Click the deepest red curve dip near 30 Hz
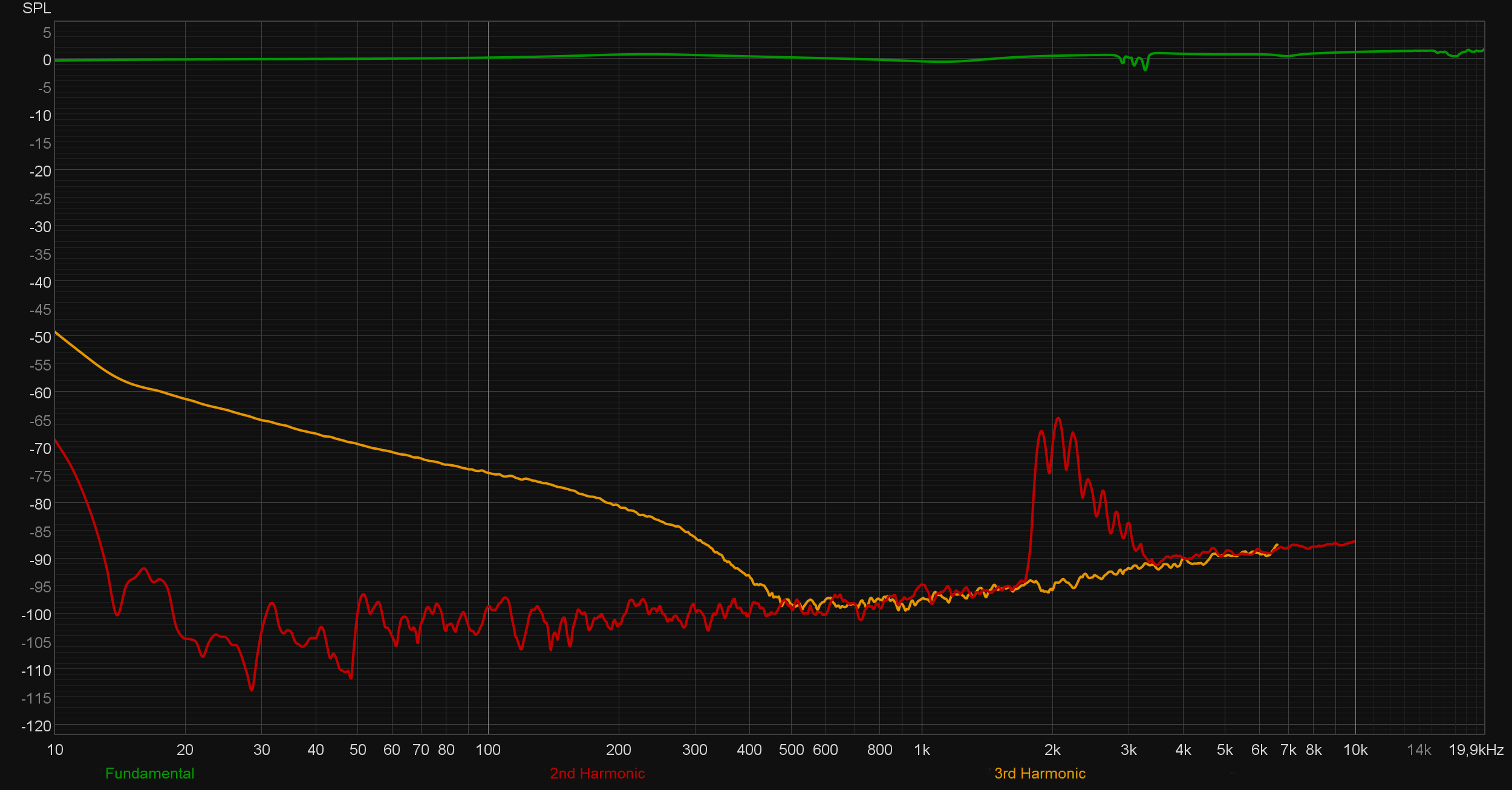 point(252,689)
